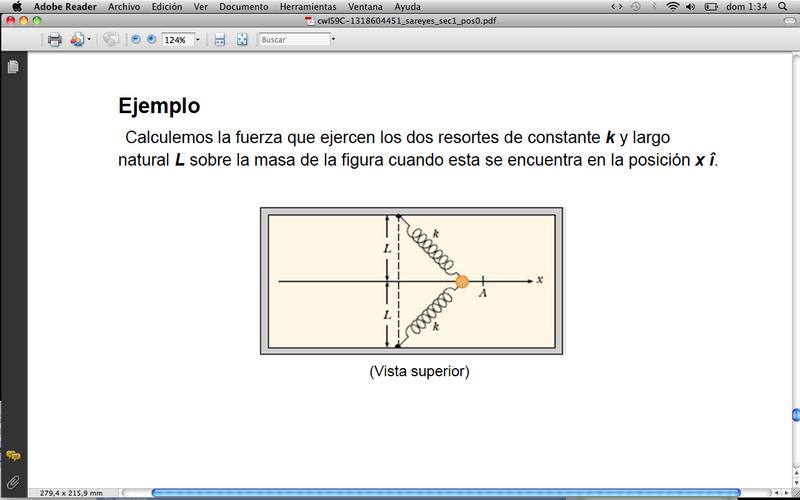Click the Wi-Fi status icon

(673, 7)
